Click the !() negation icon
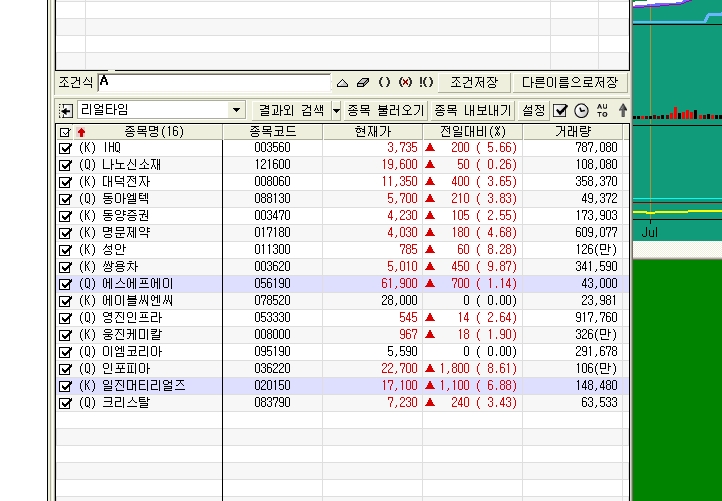Image resolution: width=722 pixels, height=501 pixels. (x=426, y=83)
